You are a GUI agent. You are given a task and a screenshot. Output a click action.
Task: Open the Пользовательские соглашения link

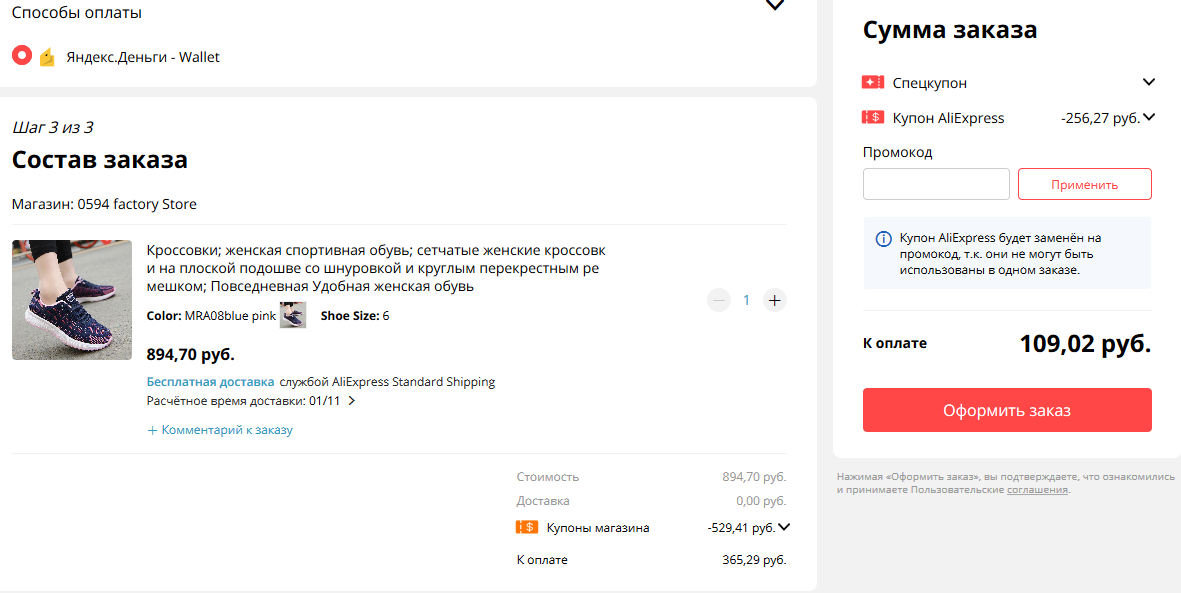pyautogui.click(x=1037, y=490)
